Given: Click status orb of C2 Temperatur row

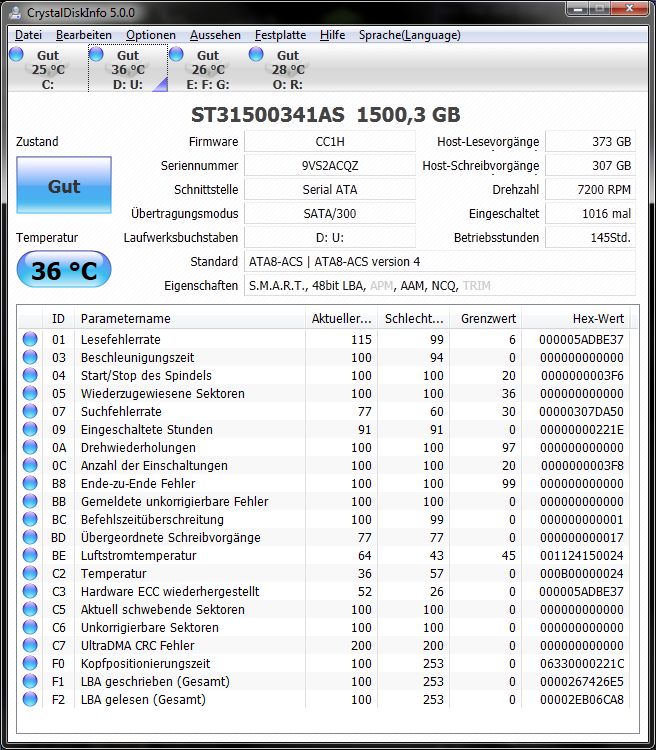Looking at the screenshot, I should 30,574.
